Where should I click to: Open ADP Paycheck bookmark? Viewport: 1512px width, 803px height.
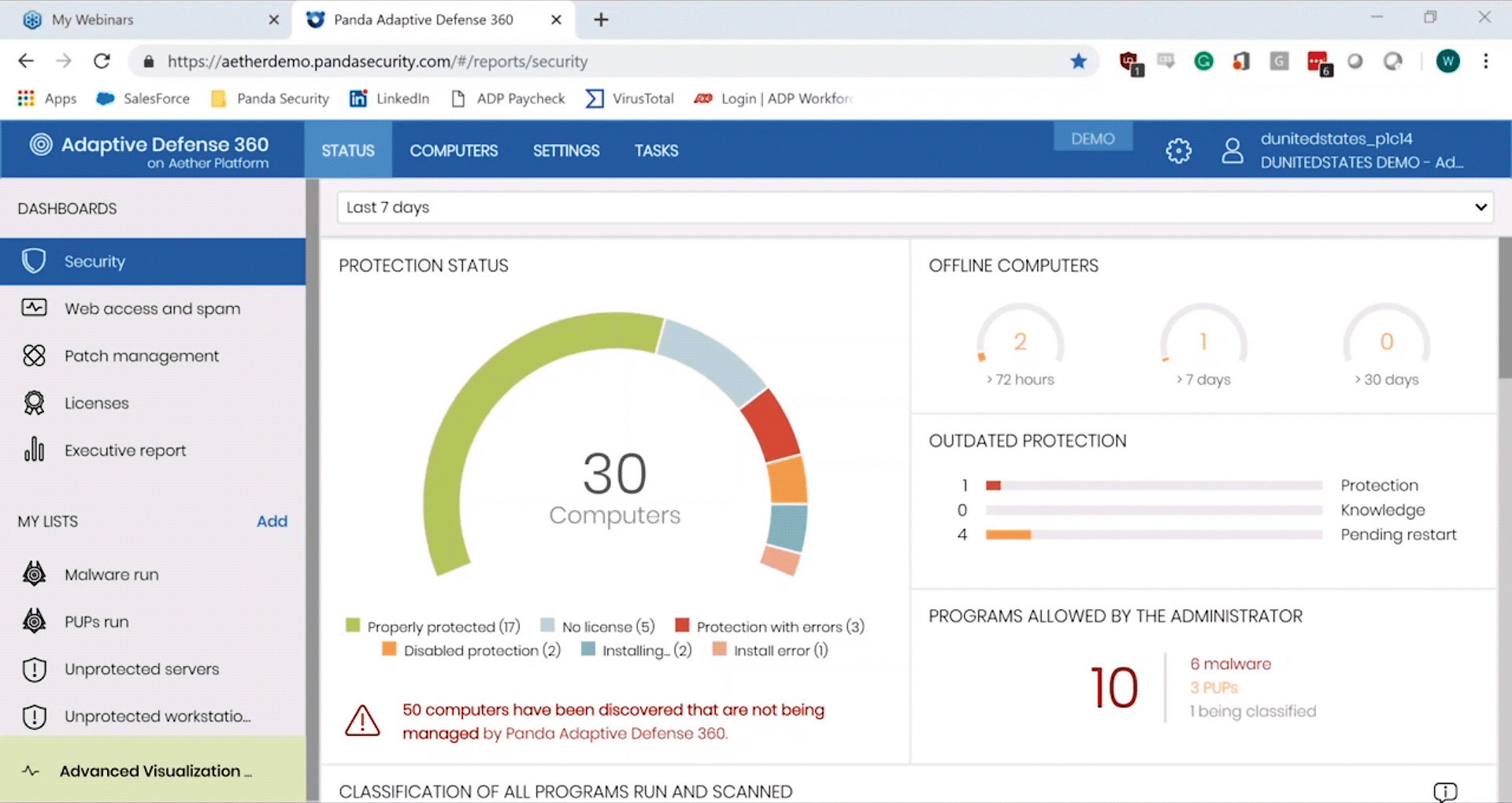coord(508,98)
